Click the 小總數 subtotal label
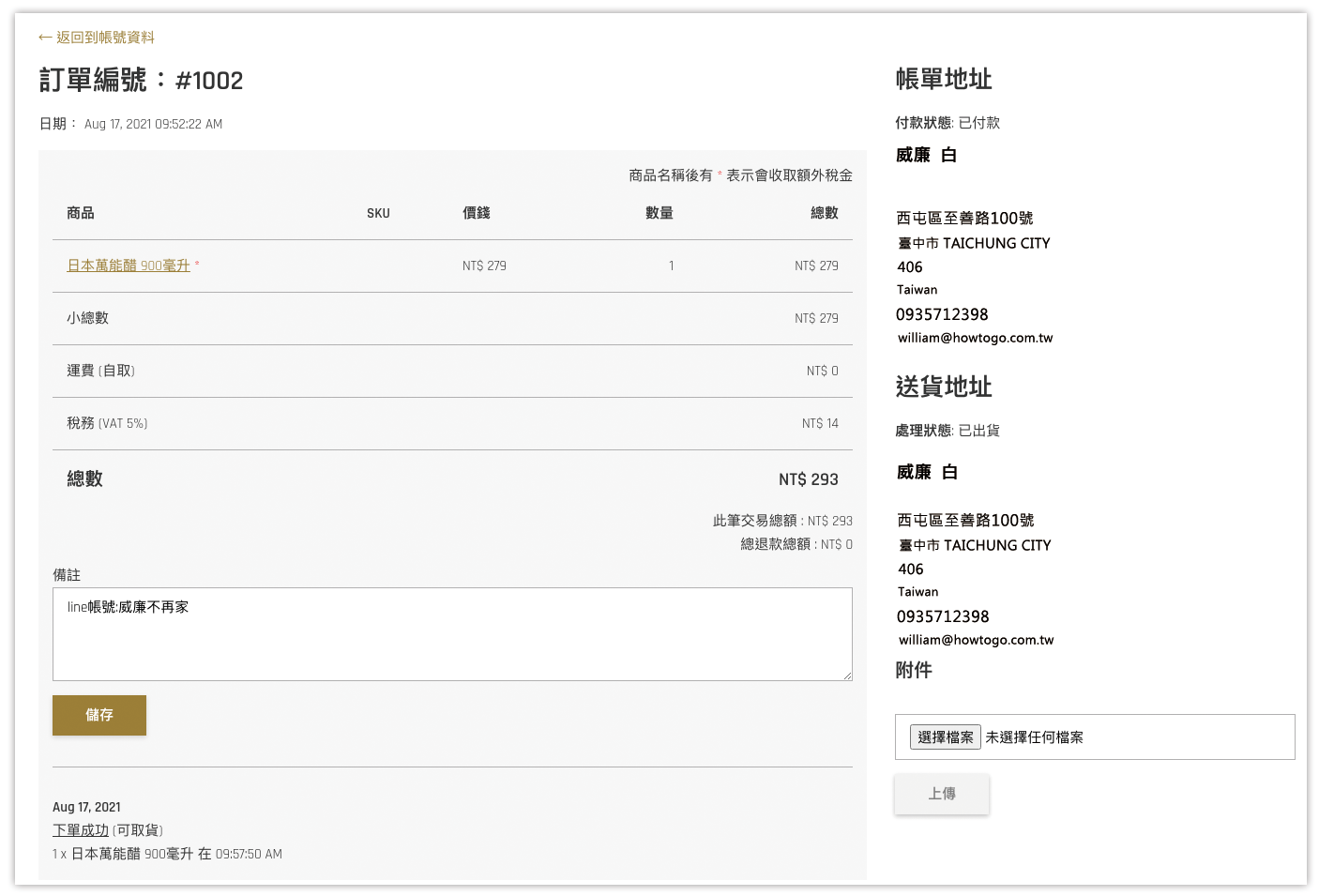 tap(87, 318)
